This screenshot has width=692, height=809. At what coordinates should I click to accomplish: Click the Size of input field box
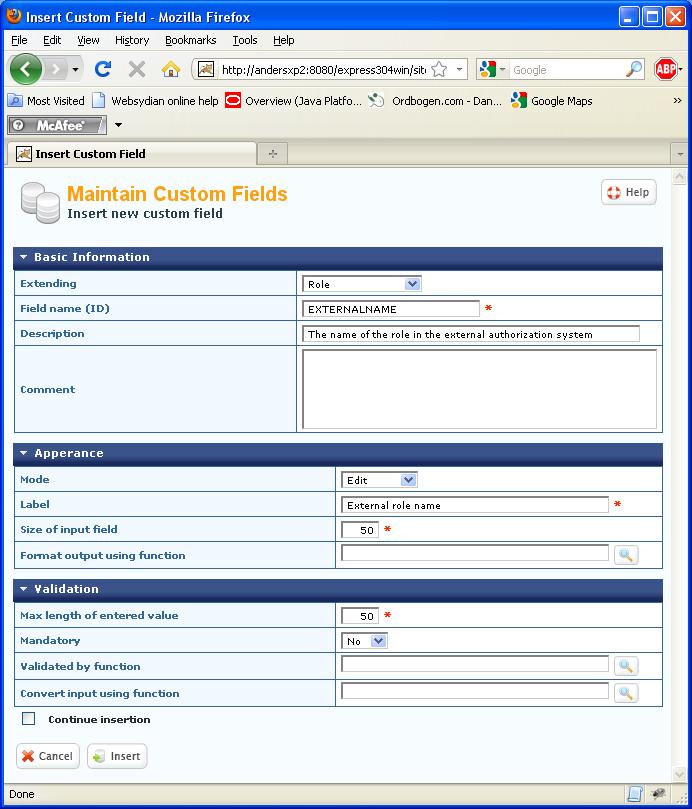[360, 529]
